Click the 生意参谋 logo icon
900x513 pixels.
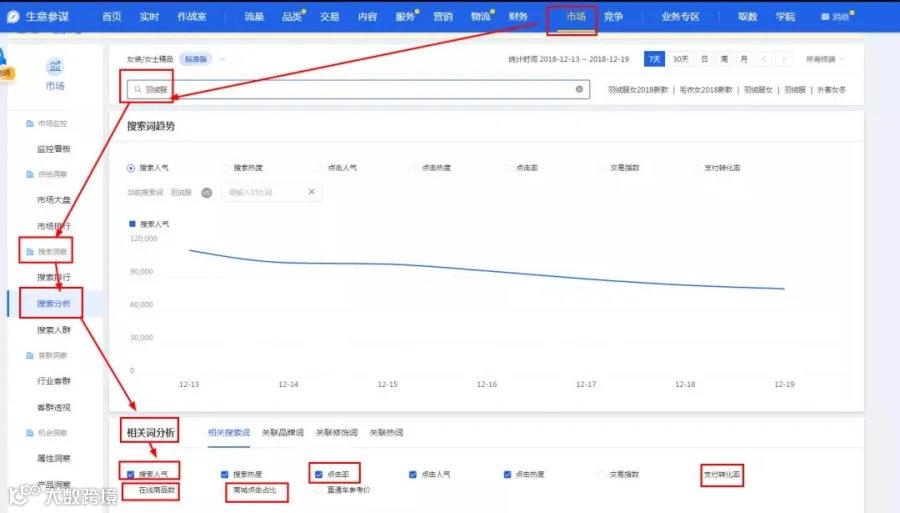13,17
